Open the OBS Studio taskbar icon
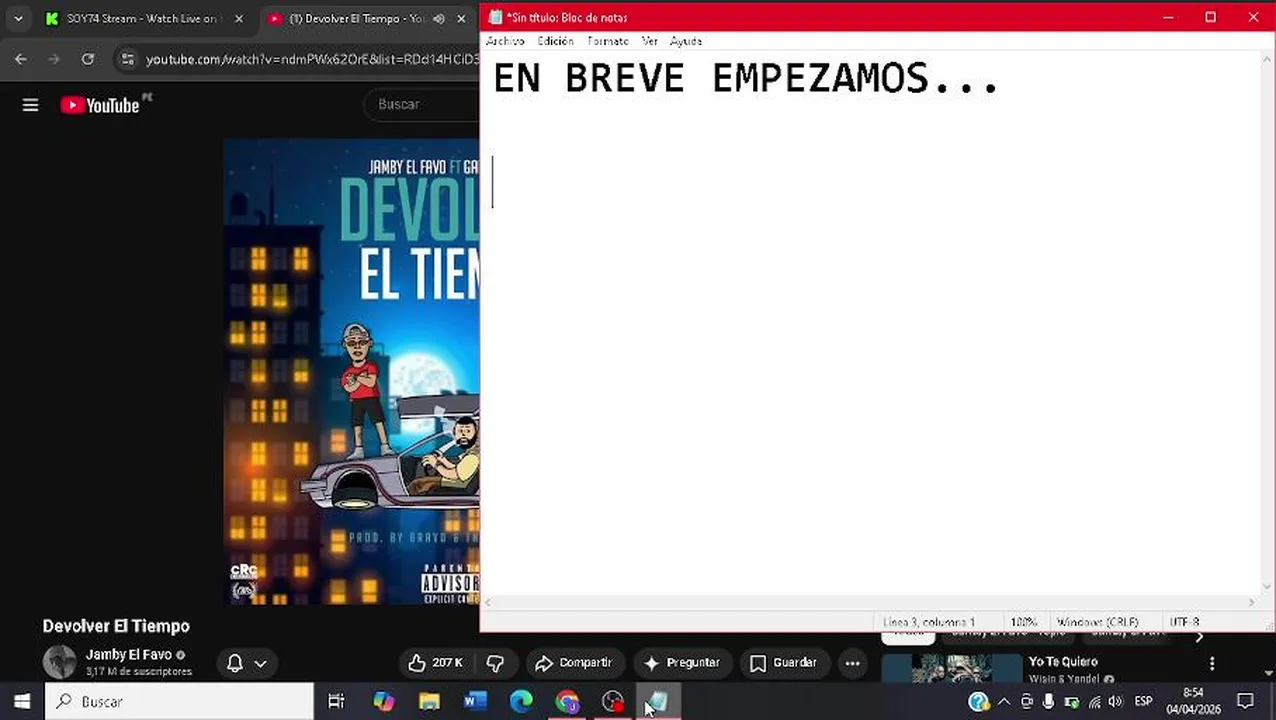The width and height of the screenshot is (1276, 720). 613,701
